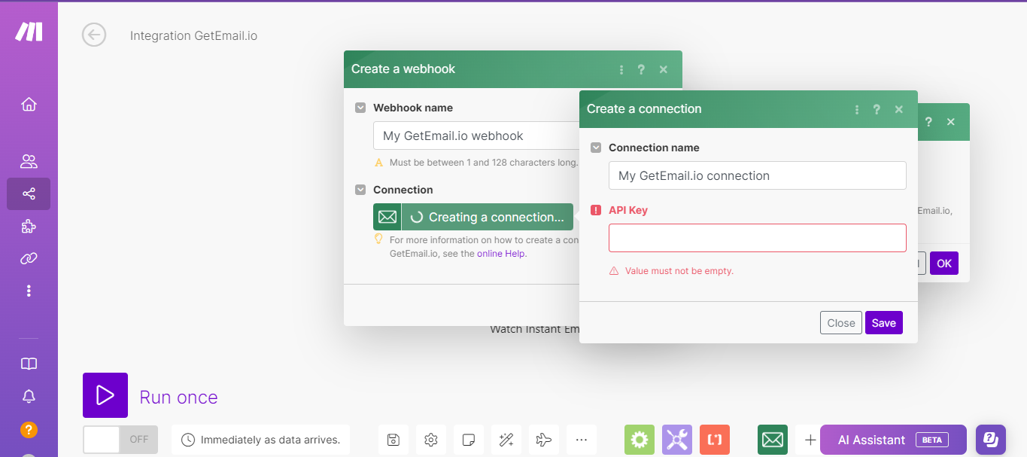
Task: Click the API Key error indicator icon
Action: 596,210
